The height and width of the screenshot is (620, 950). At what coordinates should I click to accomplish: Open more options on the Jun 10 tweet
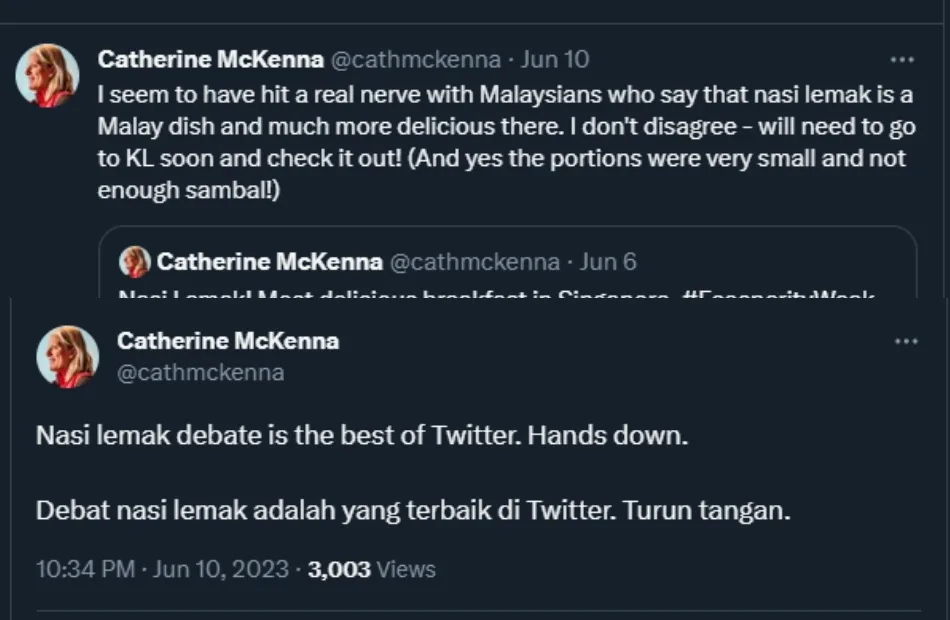click(902, 60)
